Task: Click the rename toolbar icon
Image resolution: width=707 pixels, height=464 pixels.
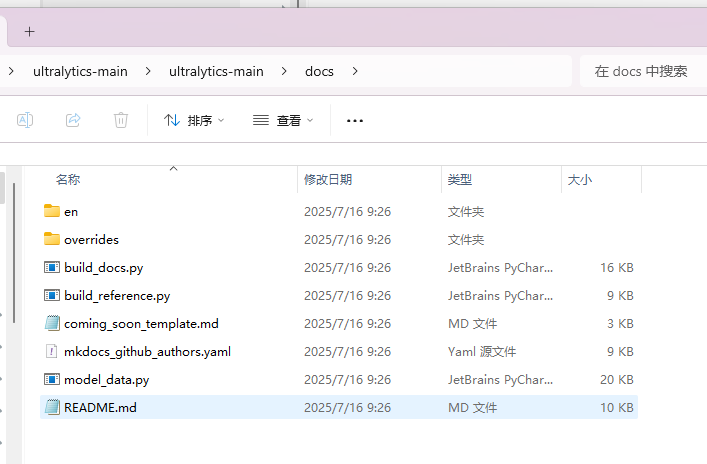Action: click(25, 120)
